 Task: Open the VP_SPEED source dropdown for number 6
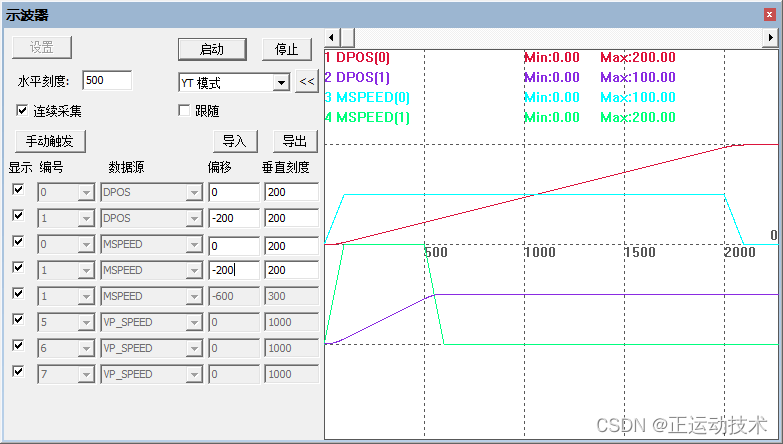point(193,348)
